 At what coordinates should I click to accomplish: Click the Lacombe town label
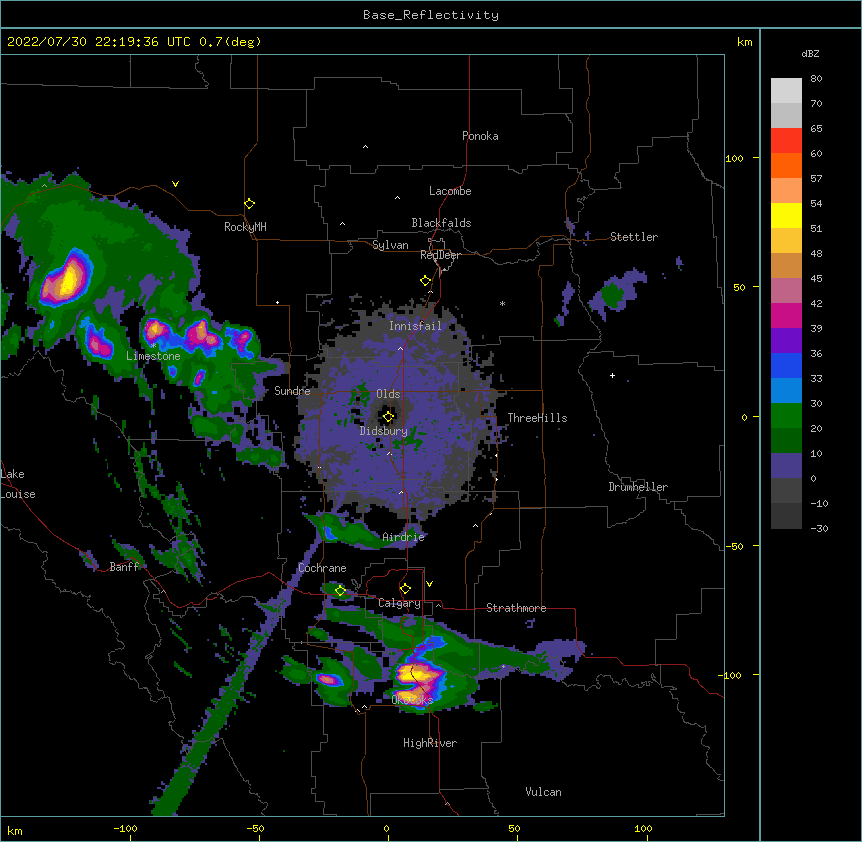click(x=450, y=191)
